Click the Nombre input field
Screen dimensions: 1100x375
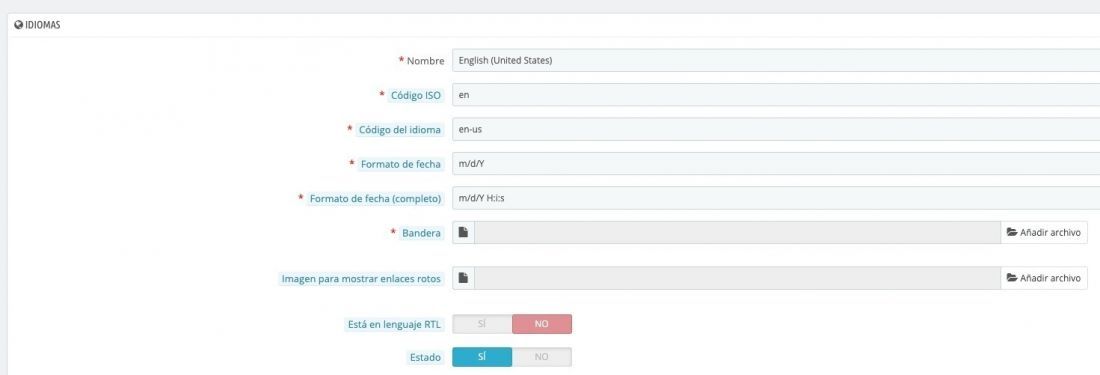click(776, 61)
